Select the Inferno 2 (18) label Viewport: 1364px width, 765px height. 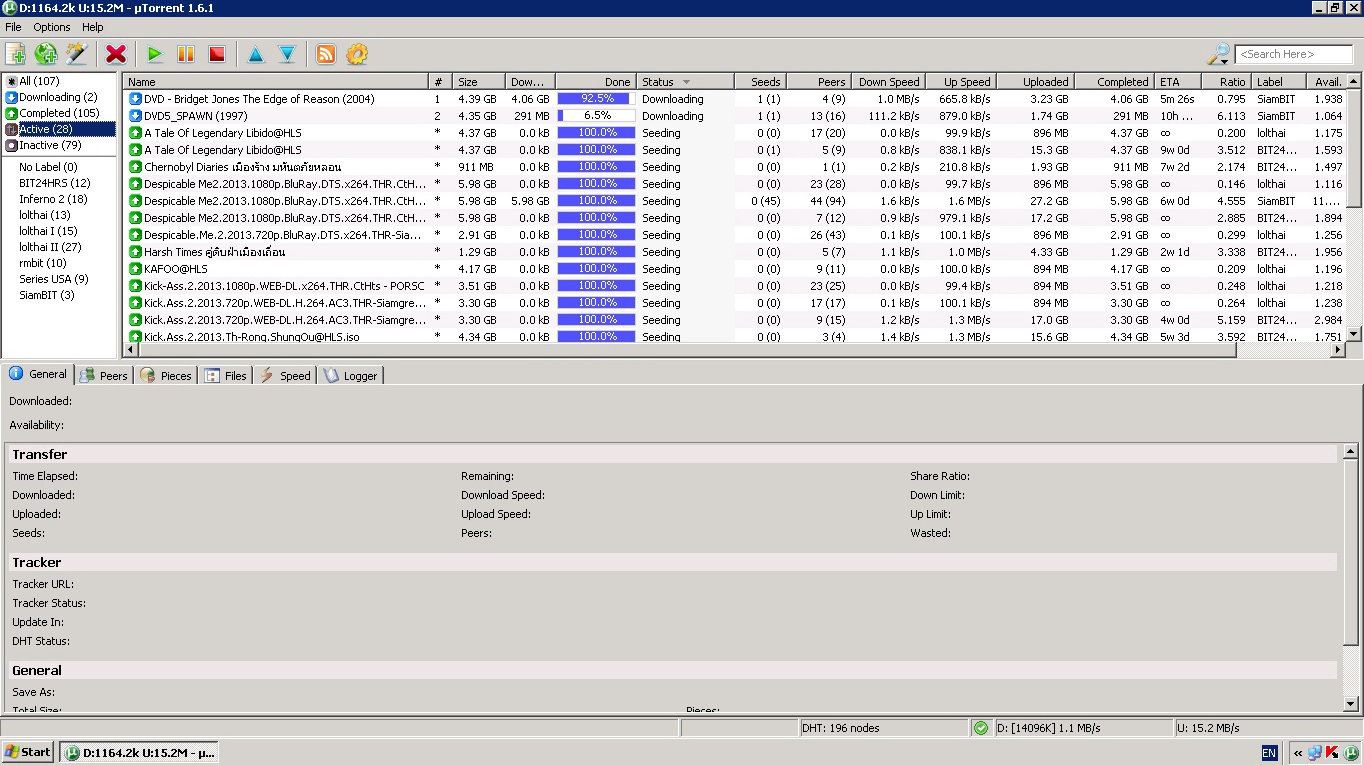tap(53, 199)
